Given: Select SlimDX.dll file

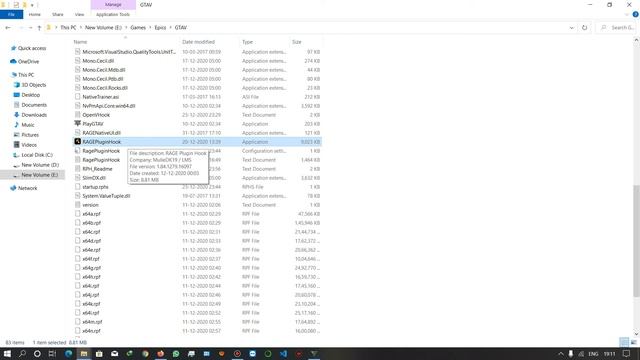Looking at the screenshot, I should 94,178.
